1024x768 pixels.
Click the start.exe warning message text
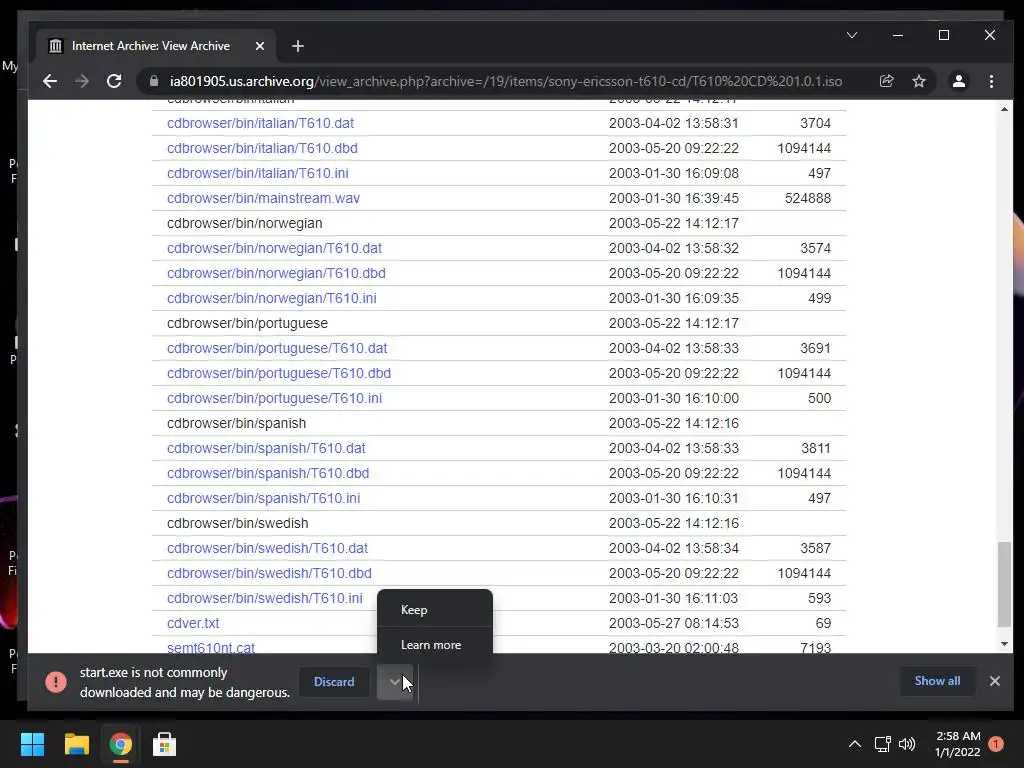point(185,682)
